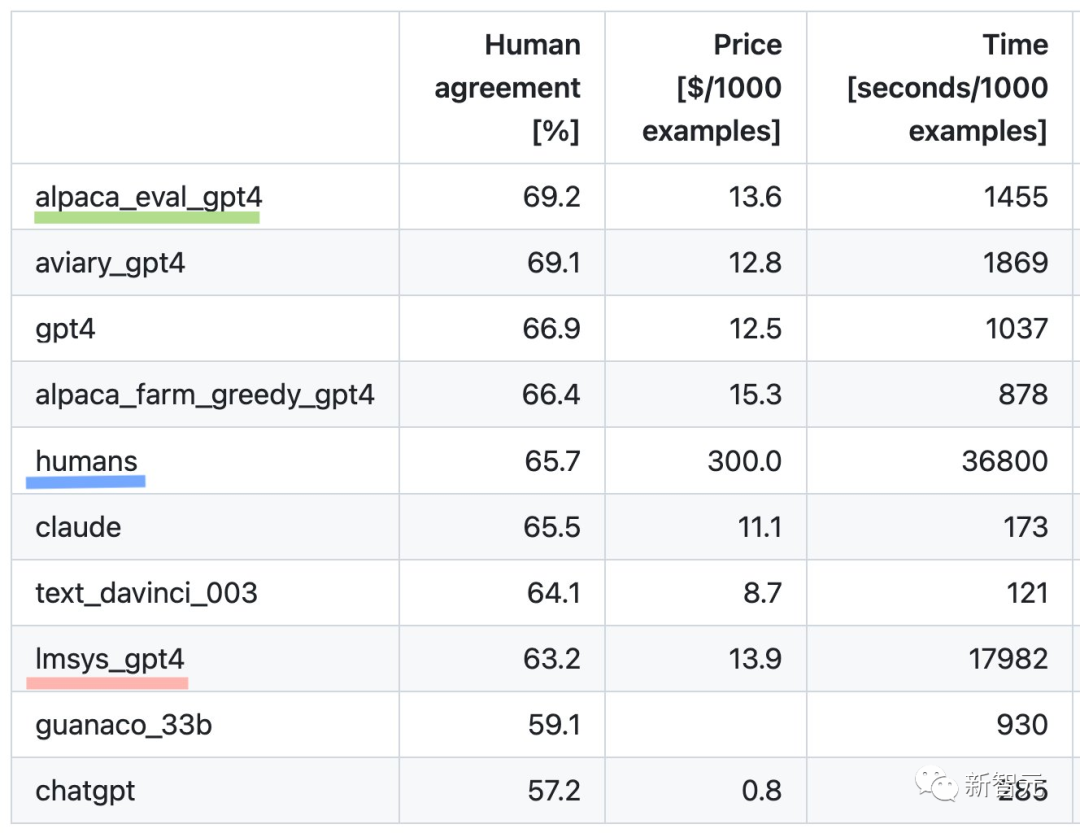The image size is (1080, 833).
Task: Click the 300.0 price value for humans
Action: (x=744, y=461)
